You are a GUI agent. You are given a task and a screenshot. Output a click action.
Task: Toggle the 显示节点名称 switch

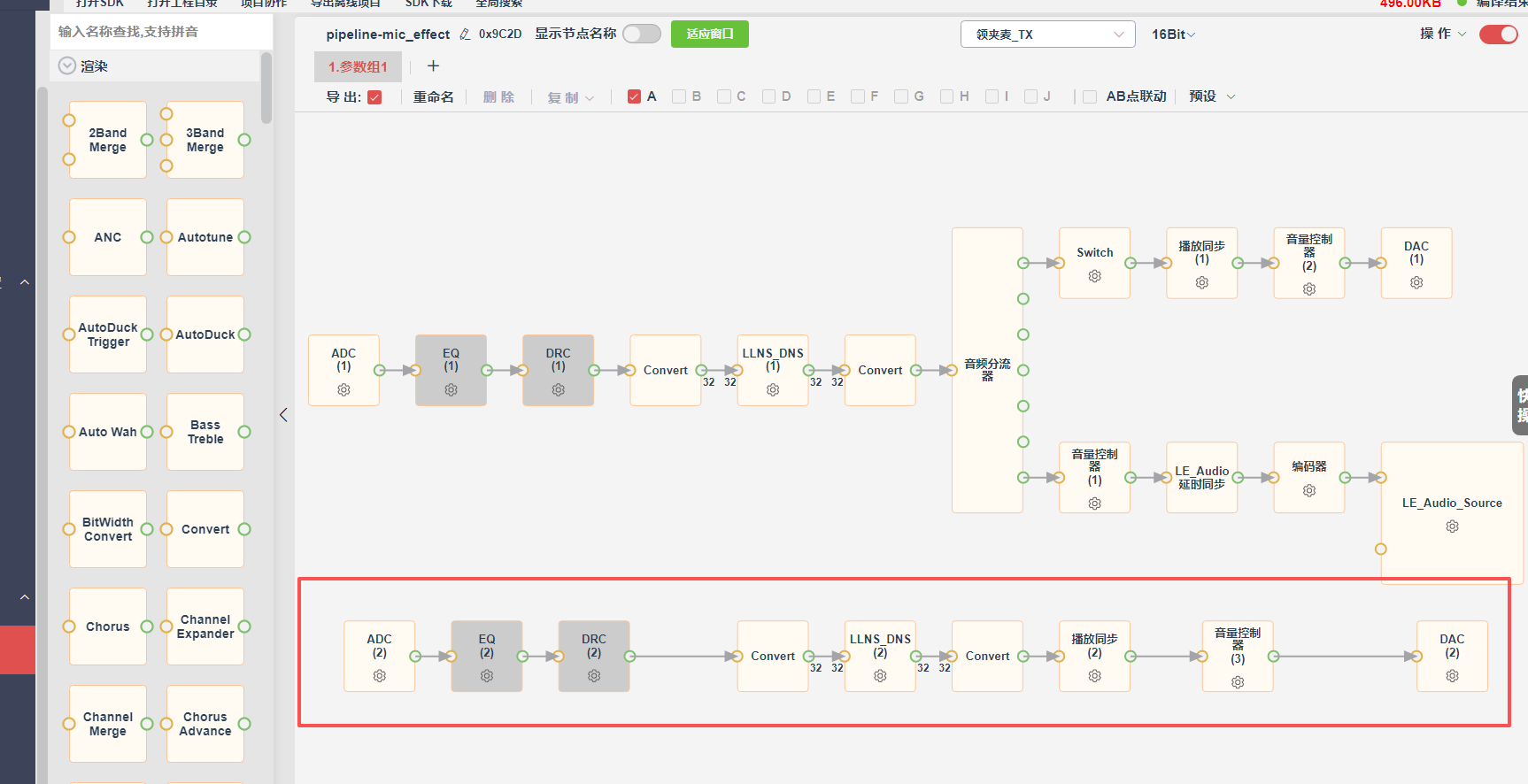642,34
